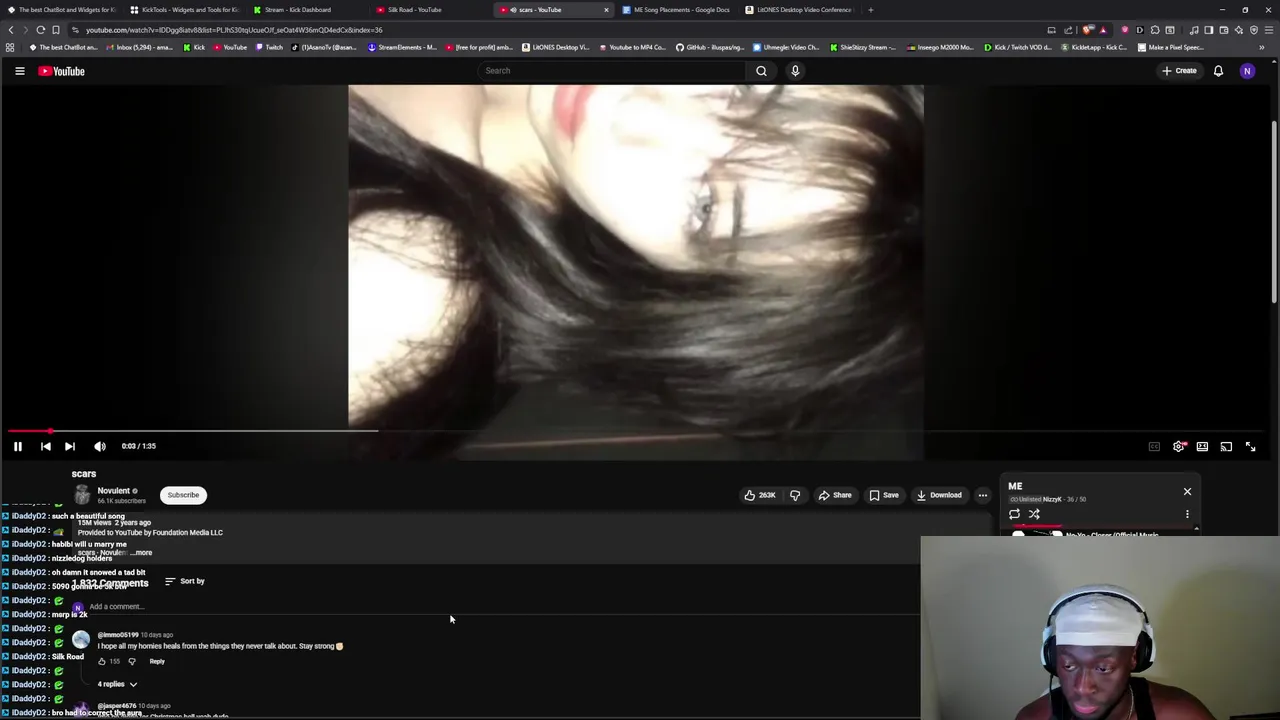
Task: Toggle loop on the ME playlist
Action: coord(1014,514)
